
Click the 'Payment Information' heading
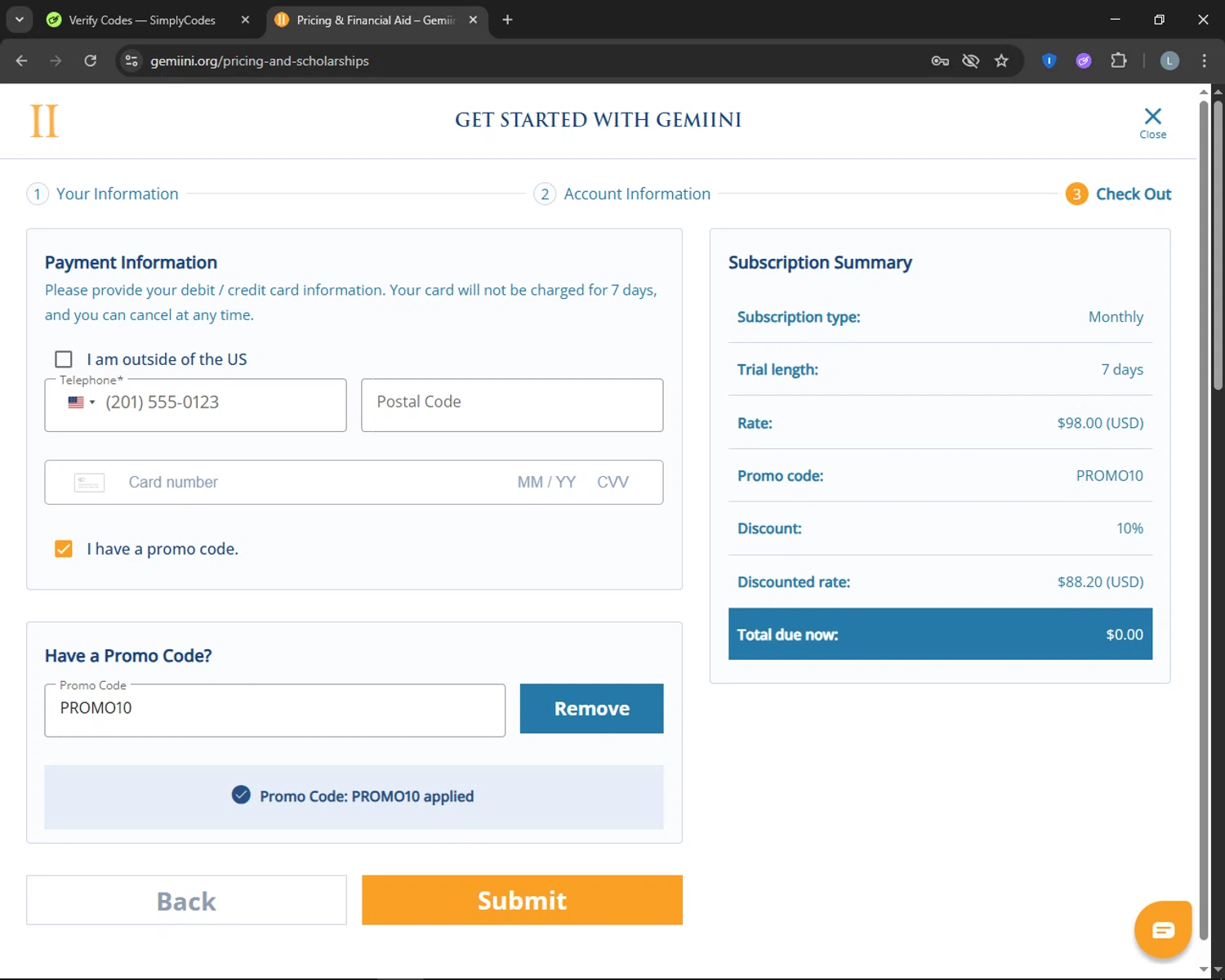(x=131, y=263)
